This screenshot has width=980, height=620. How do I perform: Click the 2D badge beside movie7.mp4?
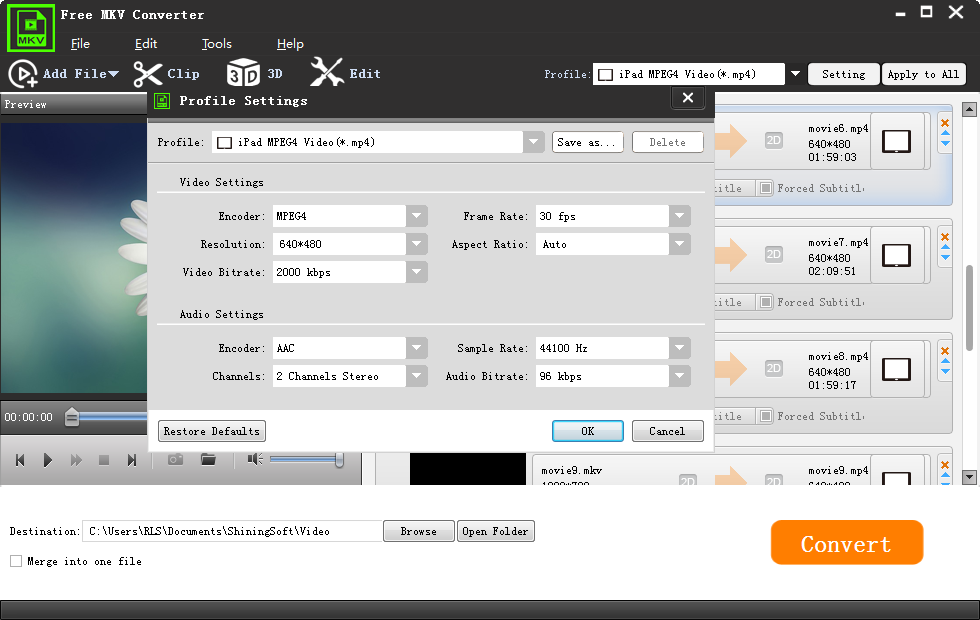tap(774, 254)
